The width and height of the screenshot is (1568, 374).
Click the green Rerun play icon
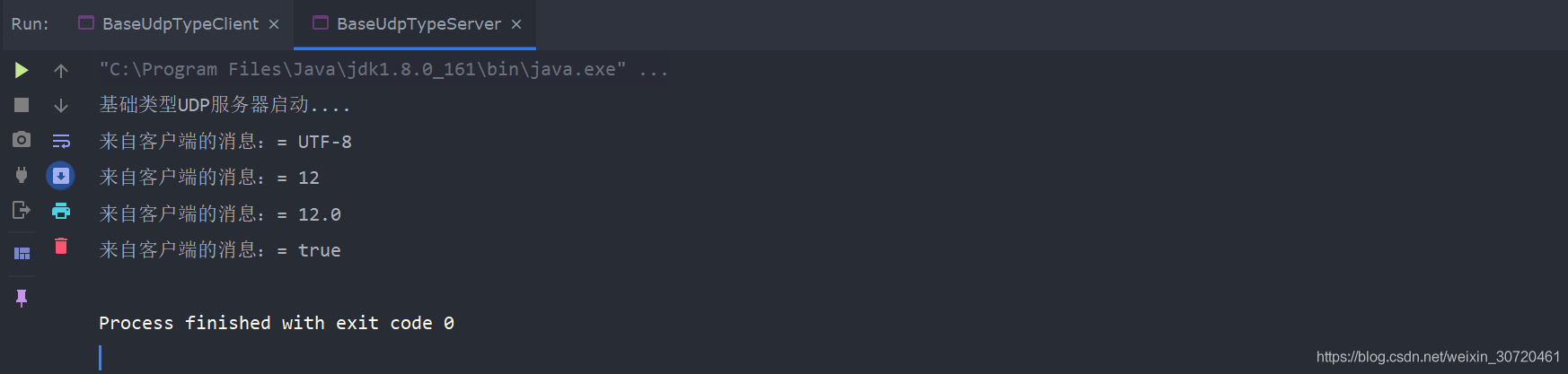tap(22, 70)
